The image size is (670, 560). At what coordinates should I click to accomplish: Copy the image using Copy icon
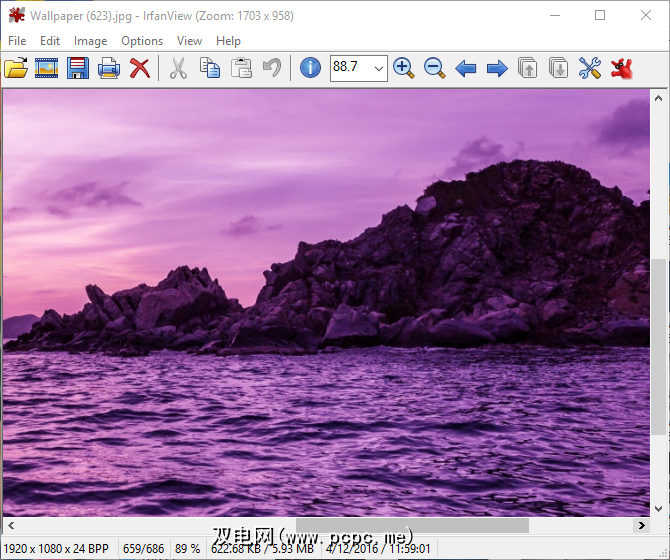210,68
